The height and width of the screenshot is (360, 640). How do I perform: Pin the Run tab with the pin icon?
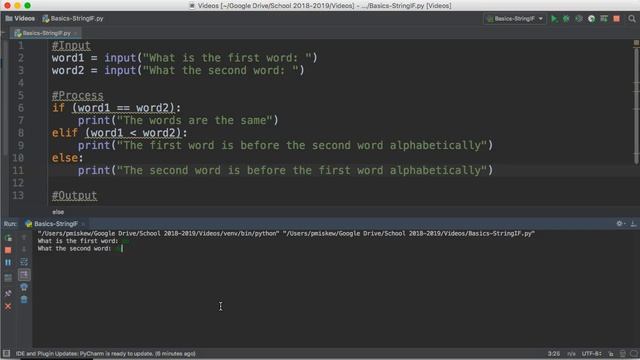pos(8,293)
